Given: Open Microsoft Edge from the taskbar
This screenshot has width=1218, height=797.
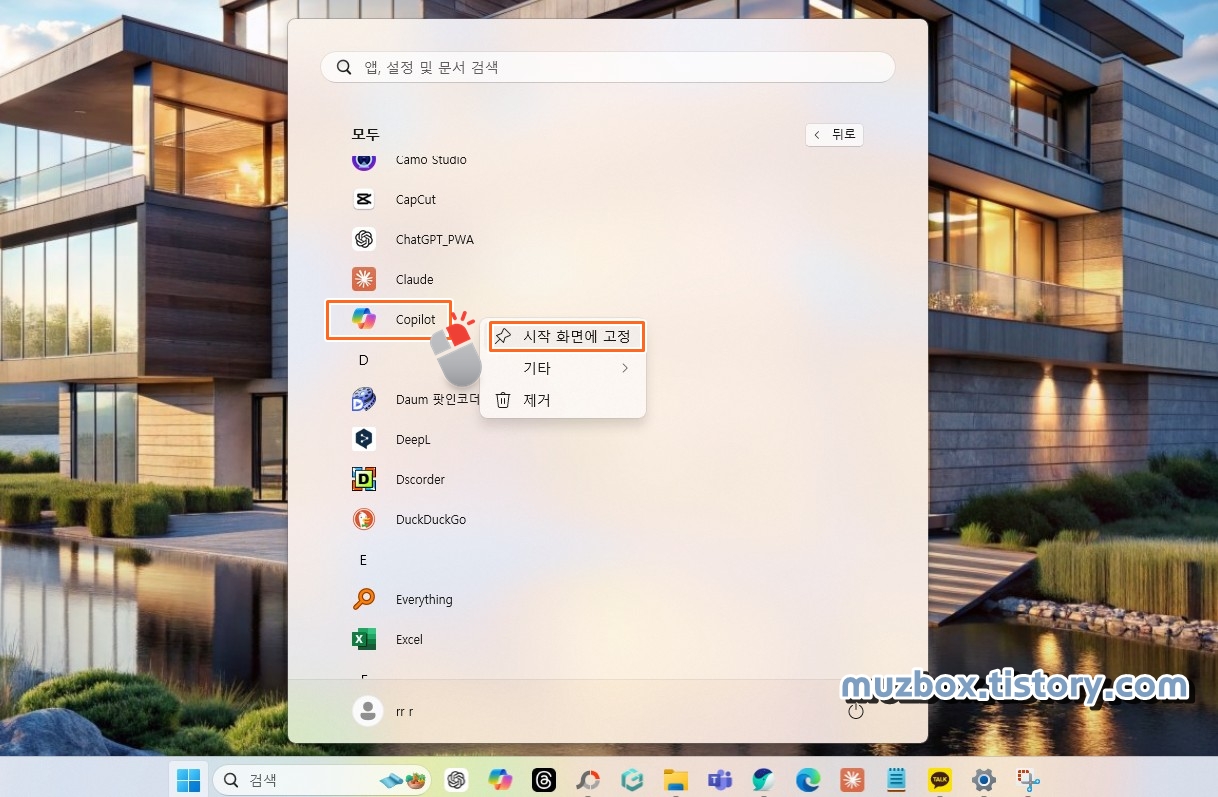Looking at the screenshot, I should 807,780.
